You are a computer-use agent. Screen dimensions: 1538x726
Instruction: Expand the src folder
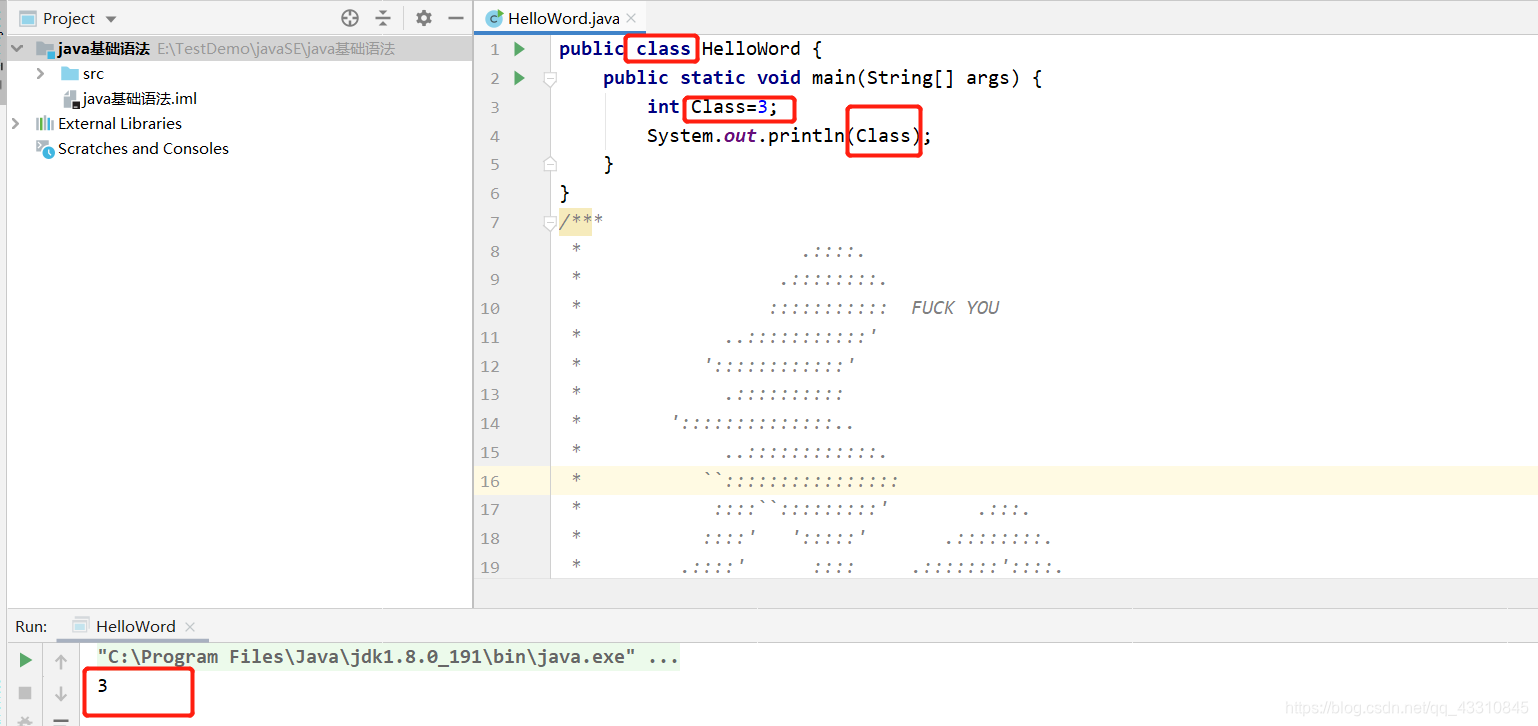[x=40, y=74]
